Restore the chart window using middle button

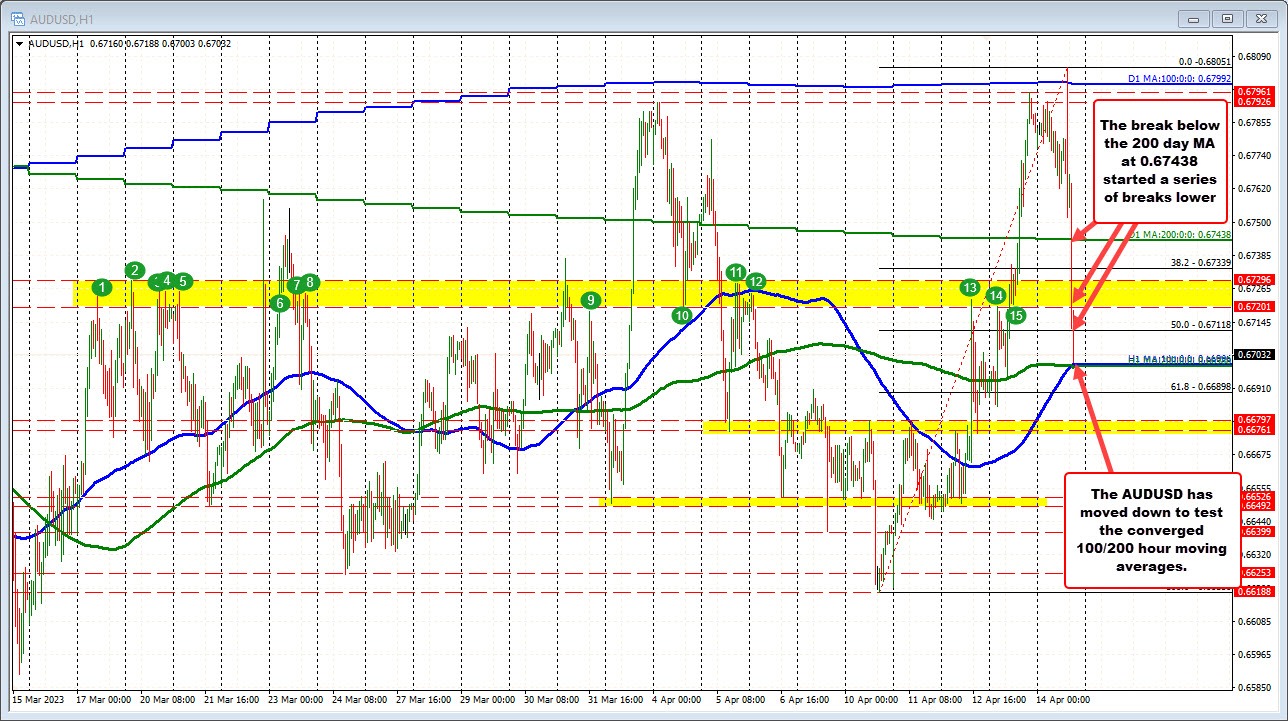click(1229, 18)
